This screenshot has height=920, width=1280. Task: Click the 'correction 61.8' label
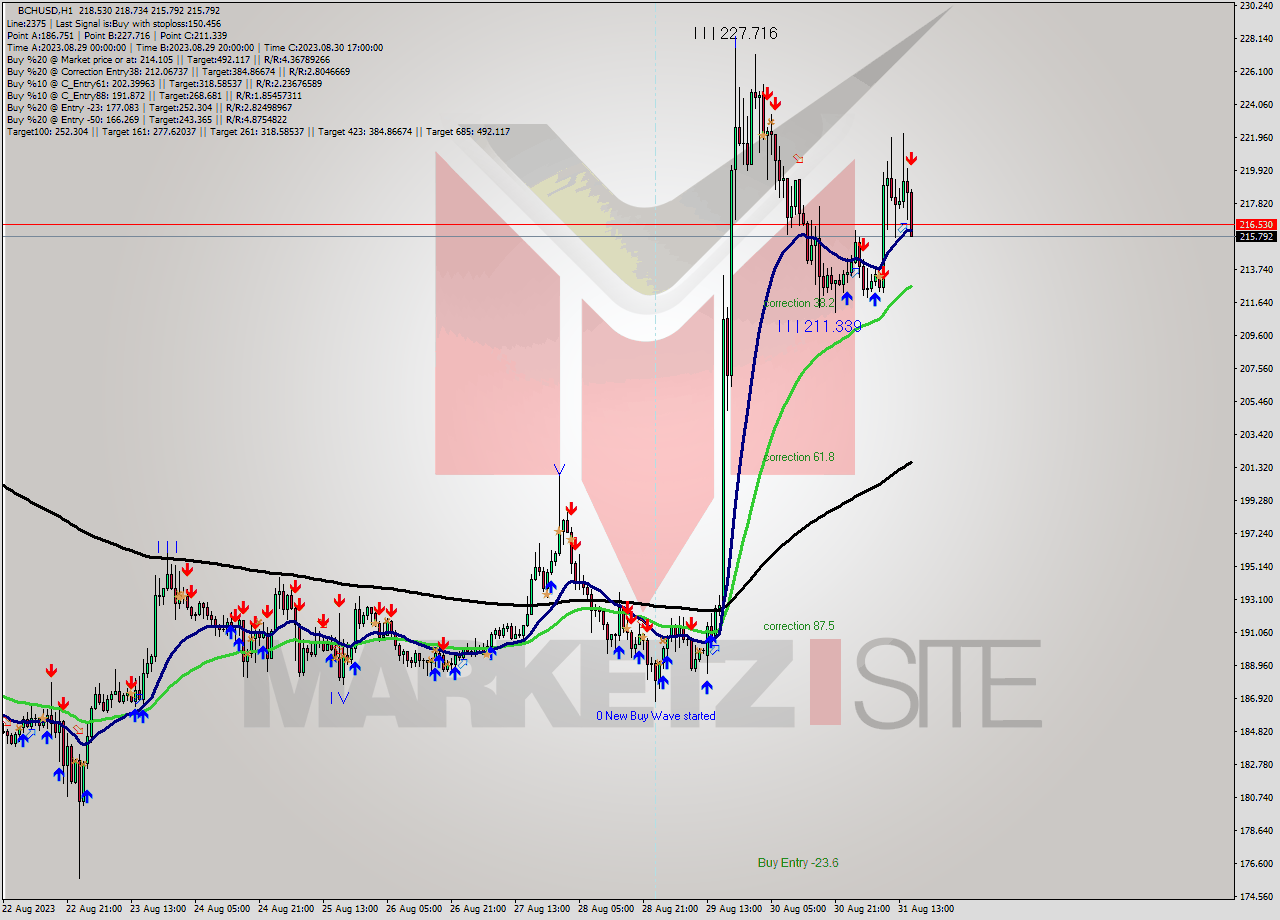tap(799, 457)
